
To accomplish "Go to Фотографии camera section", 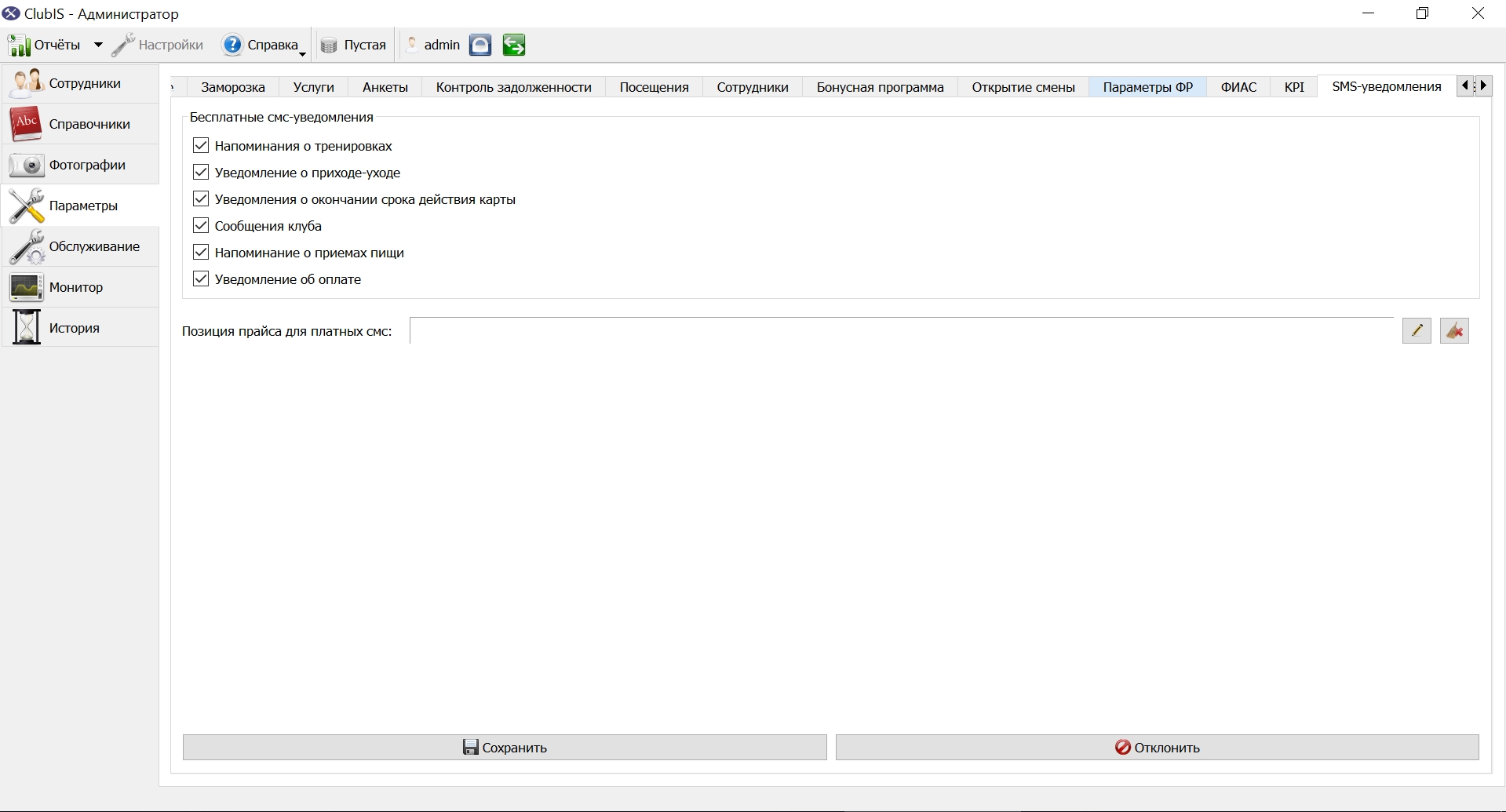I will pyautogui.click(x=80, y=165).
